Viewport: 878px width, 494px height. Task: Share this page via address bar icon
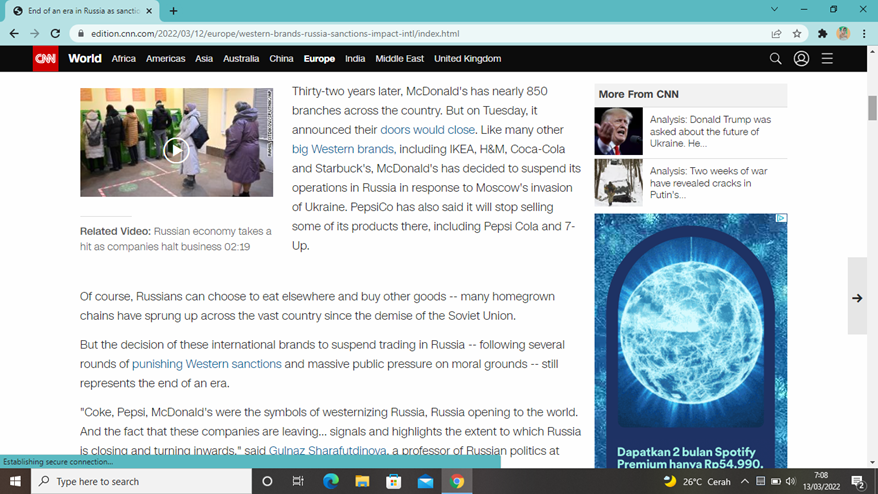pyautogui.click(x=776, y=34)
